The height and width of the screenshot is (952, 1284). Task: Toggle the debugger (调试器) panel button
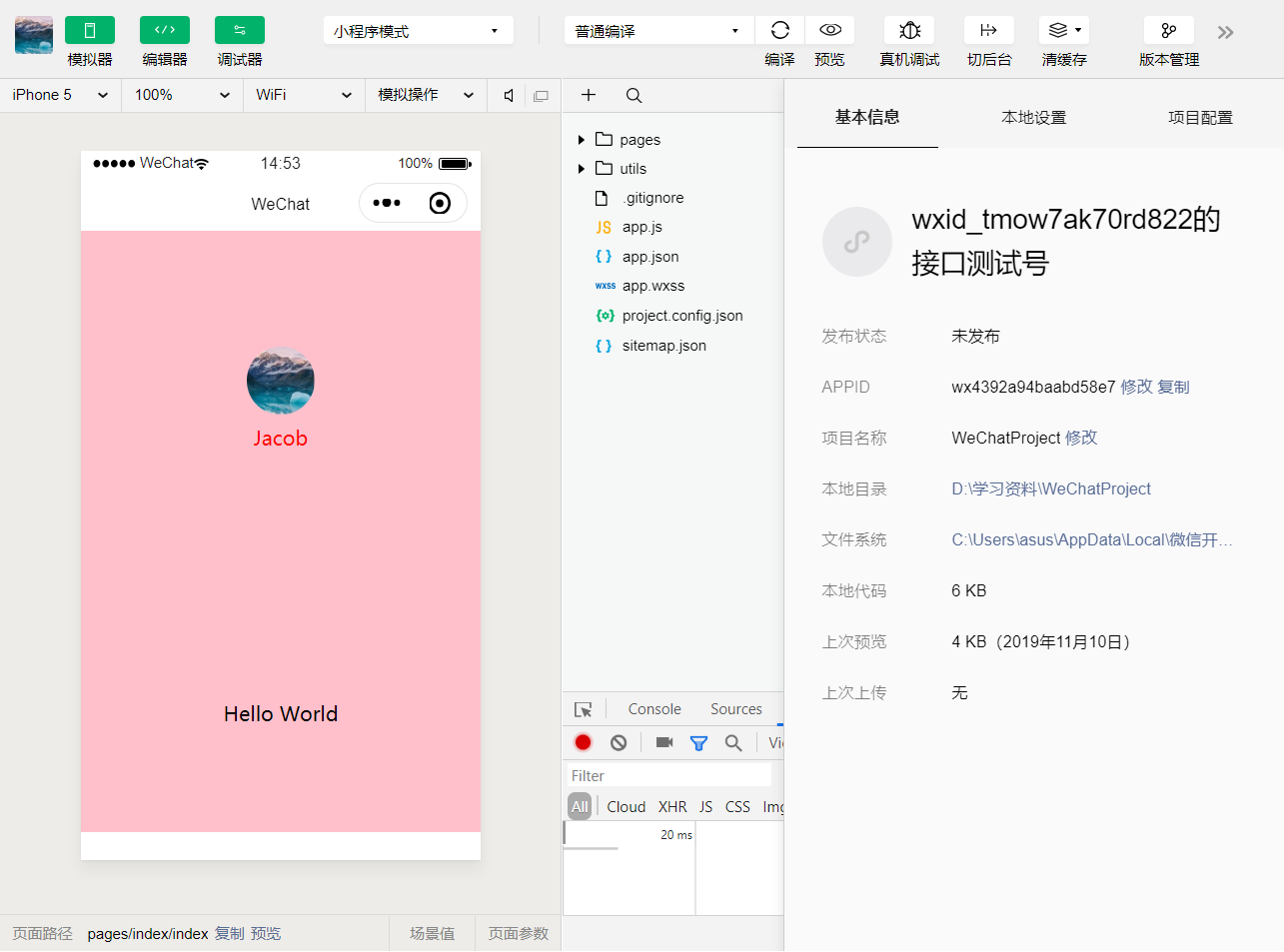240,30
